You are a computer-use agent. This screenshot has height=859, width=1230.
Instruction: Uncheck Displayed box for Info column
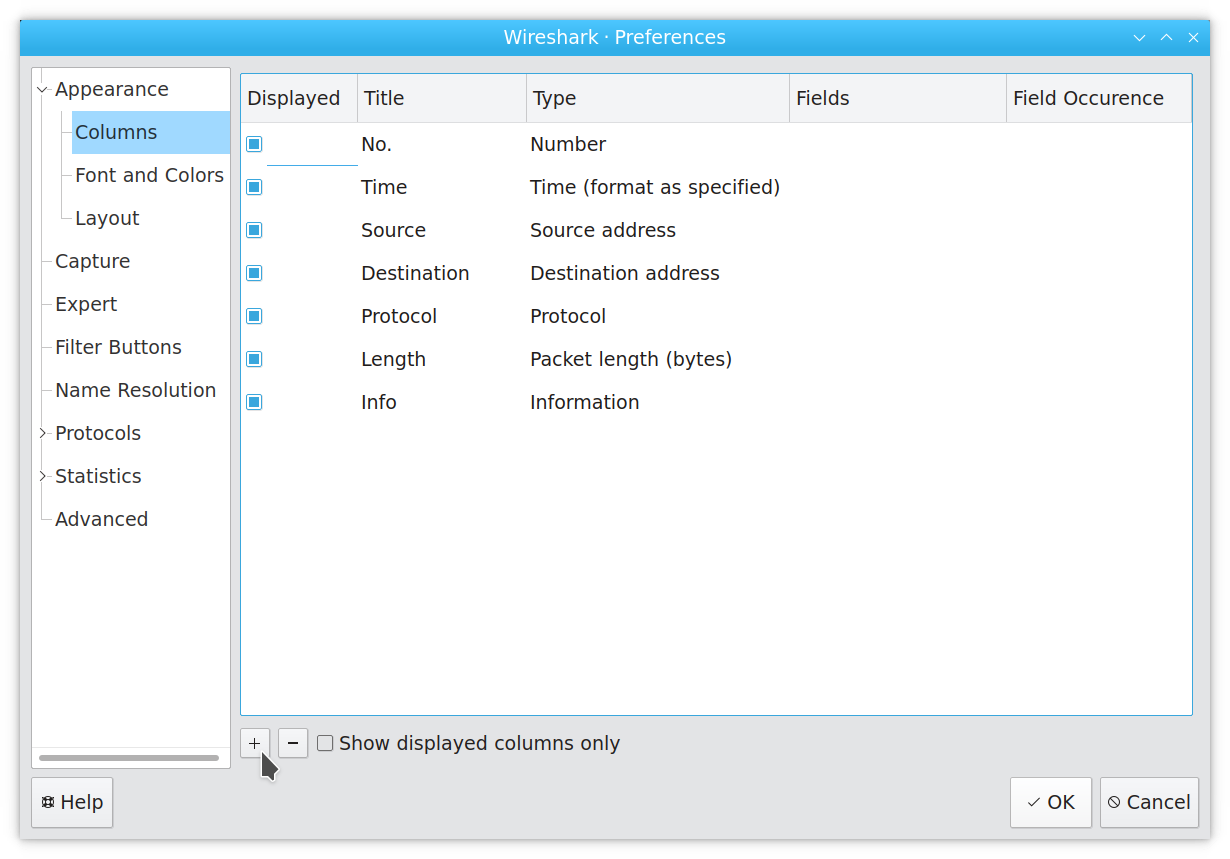click(254, 402)
